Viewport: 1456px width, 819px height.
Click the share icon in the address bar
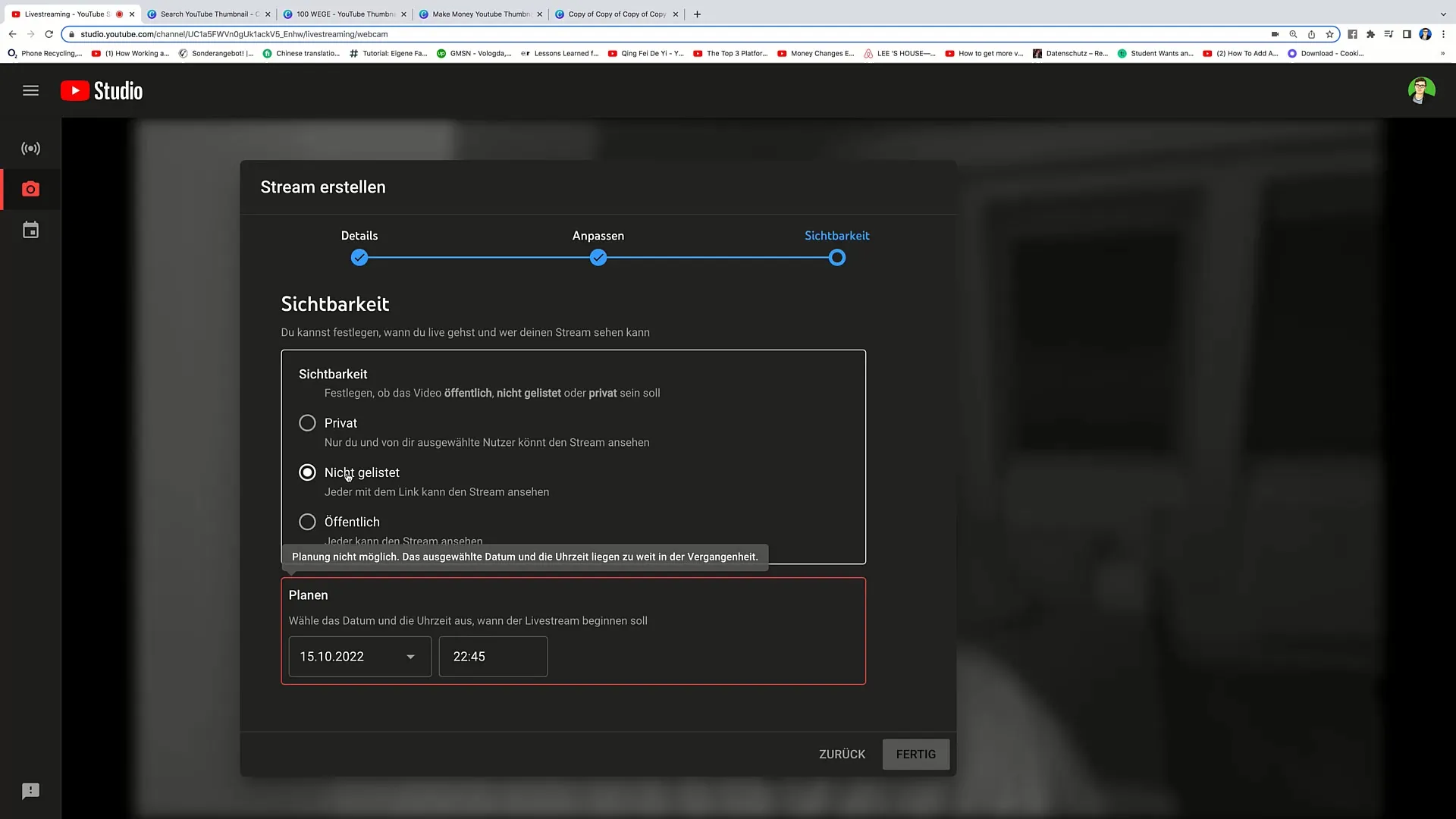[x=1311, y=34]
